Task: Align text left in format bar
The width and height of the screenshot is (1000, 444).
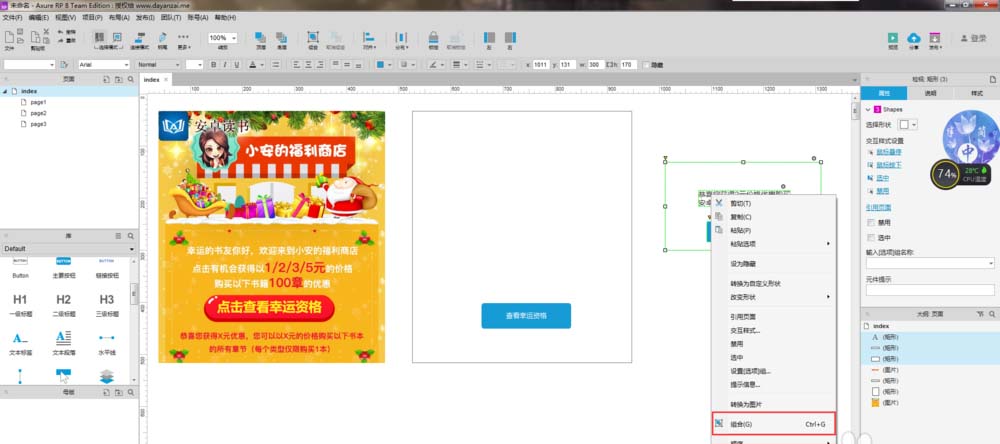Action: click(x=297, y=64)
